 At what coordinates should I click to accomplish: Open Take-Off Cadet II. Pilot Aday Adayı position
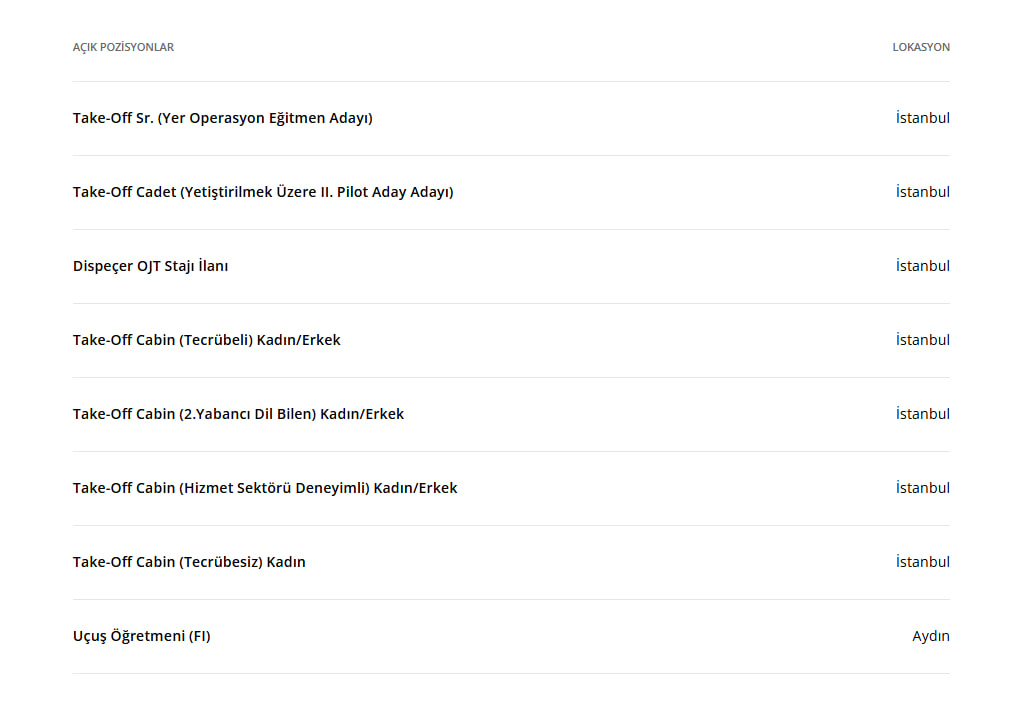point(263,192)
